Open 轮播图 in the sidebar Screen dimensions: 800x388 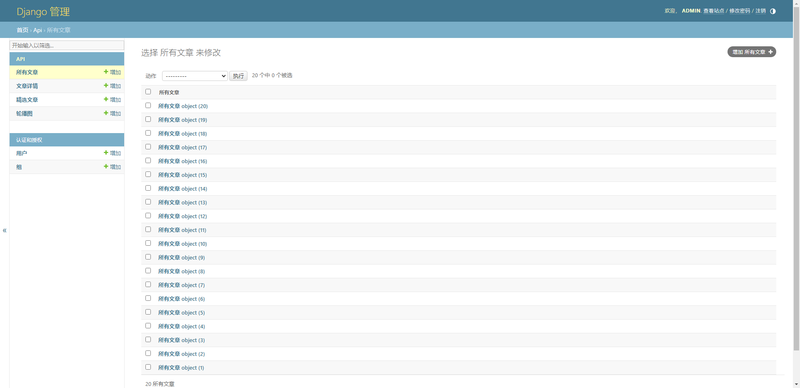click(24, 114)
